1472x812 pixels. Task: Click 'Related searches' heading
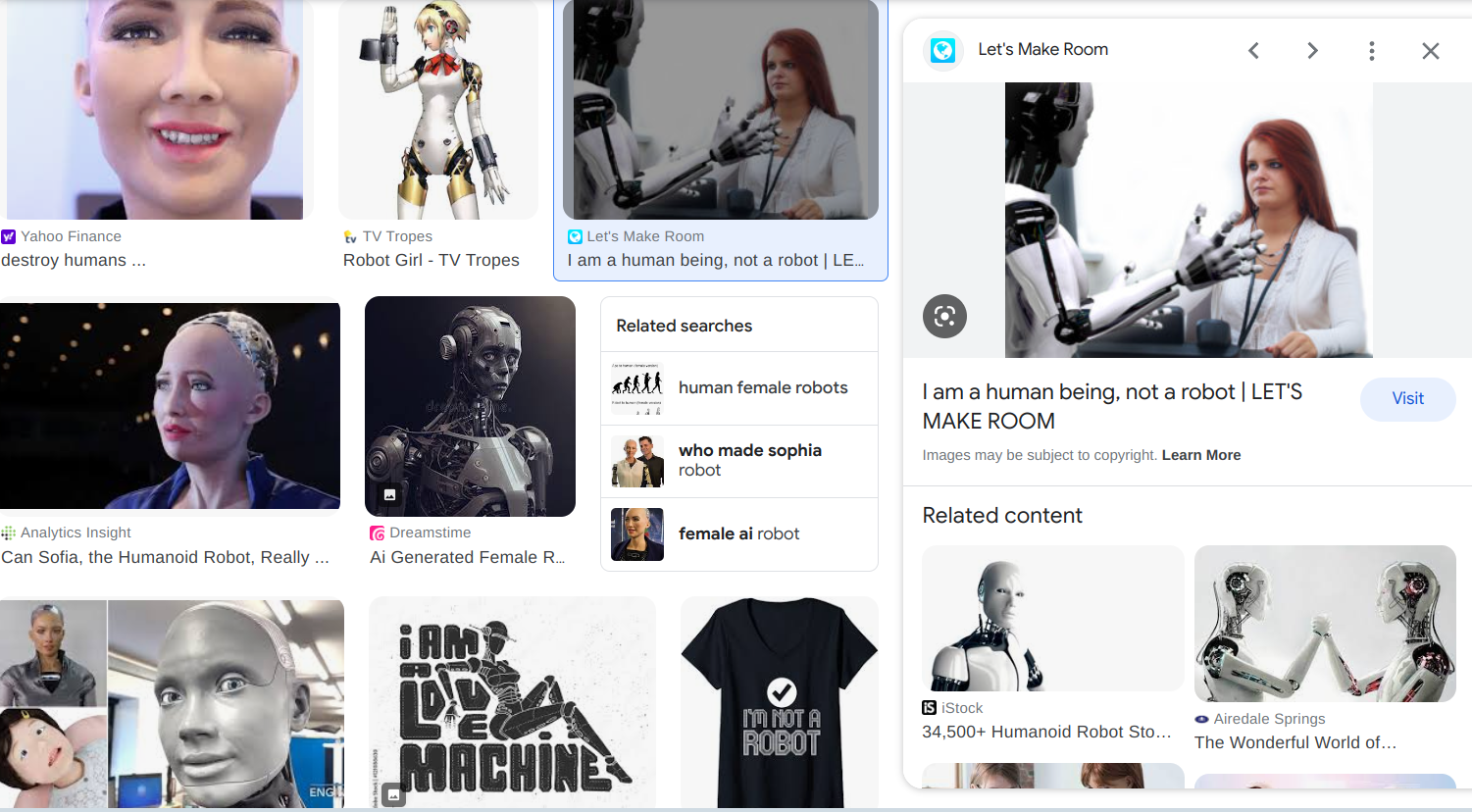685,326
